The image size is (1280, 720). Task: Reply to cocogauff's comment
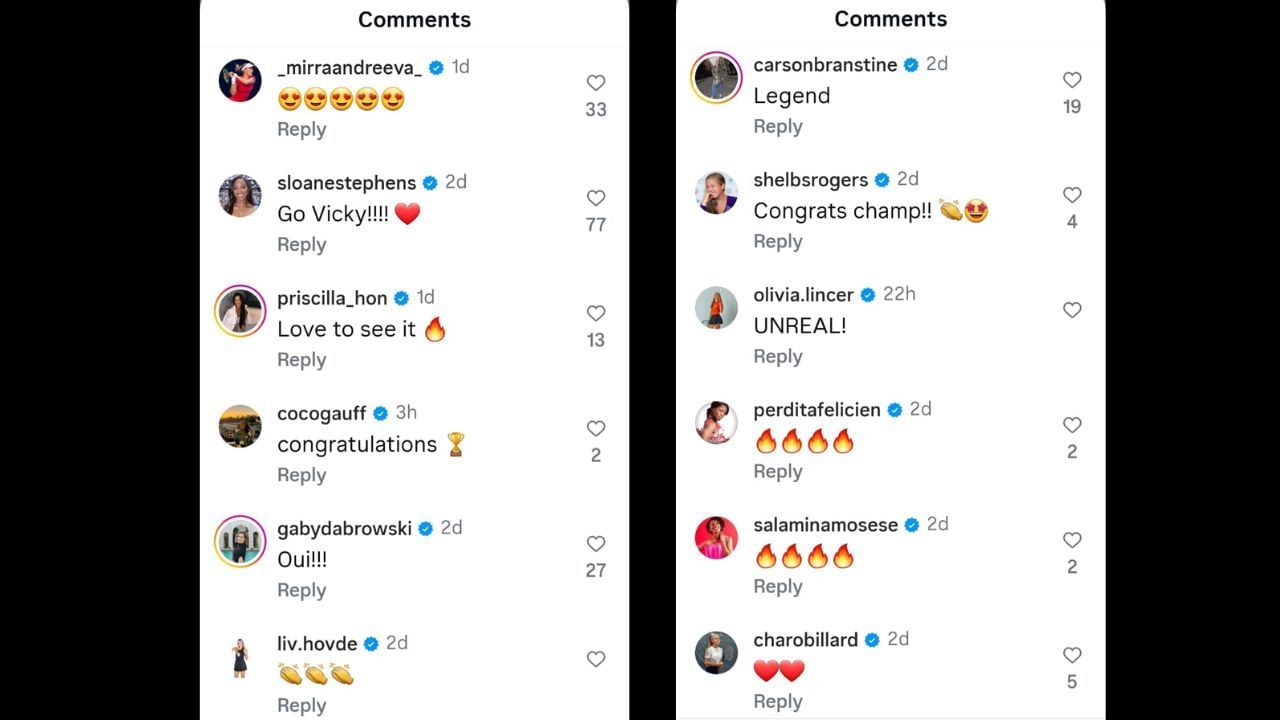click(x=301, y=475)
